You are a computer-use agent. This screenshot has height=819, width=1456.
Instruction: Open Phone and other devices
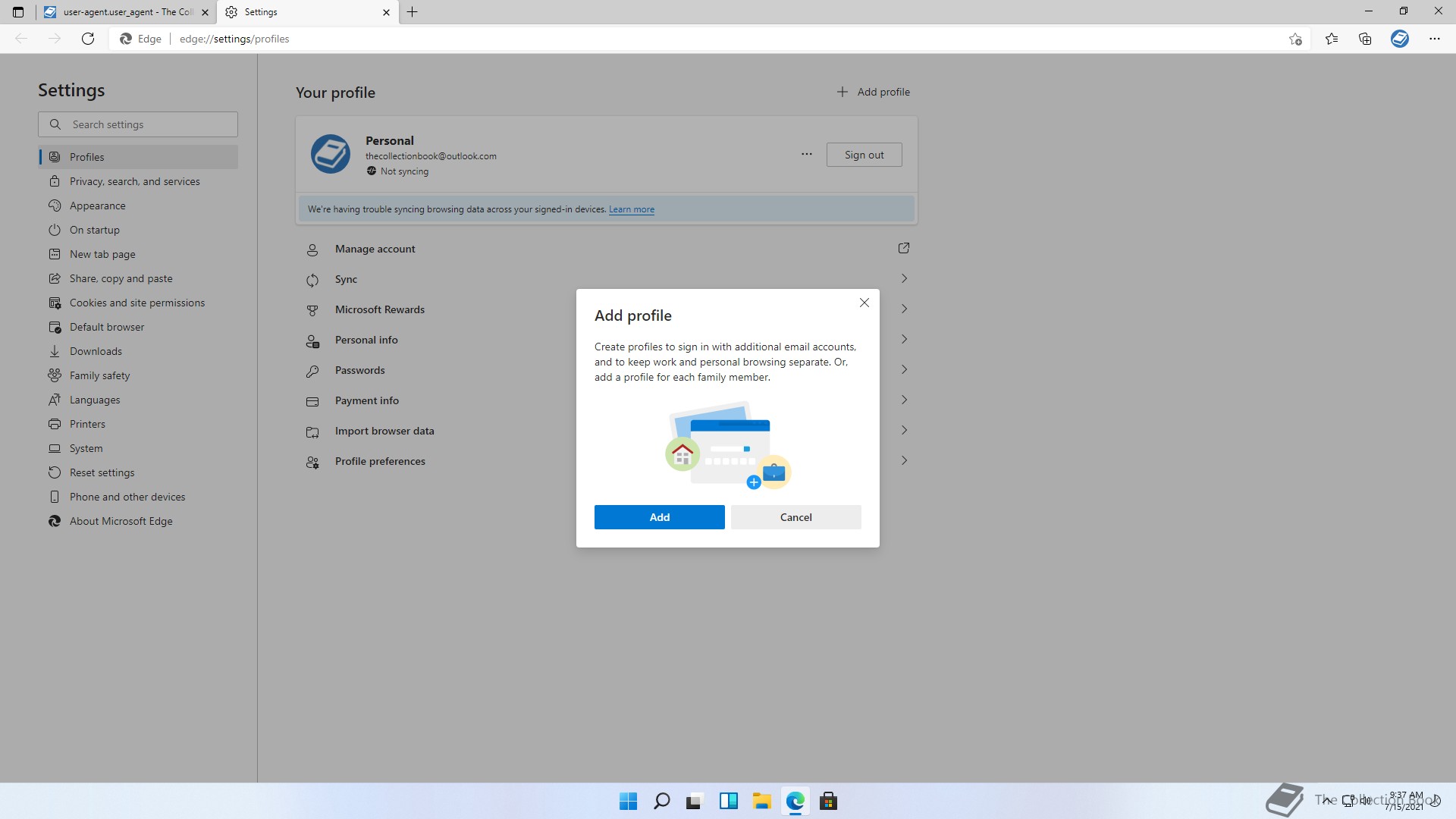click(138, 497)
